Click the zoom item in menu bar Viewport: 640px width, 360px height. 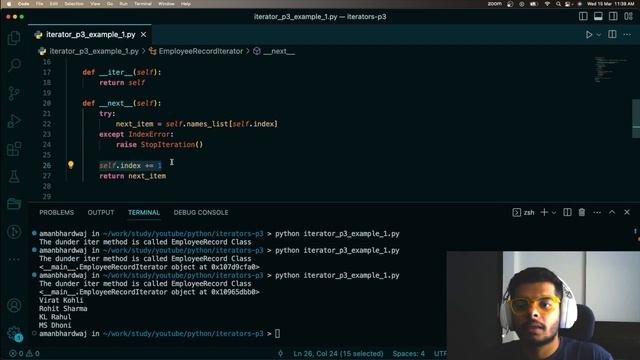494,4
